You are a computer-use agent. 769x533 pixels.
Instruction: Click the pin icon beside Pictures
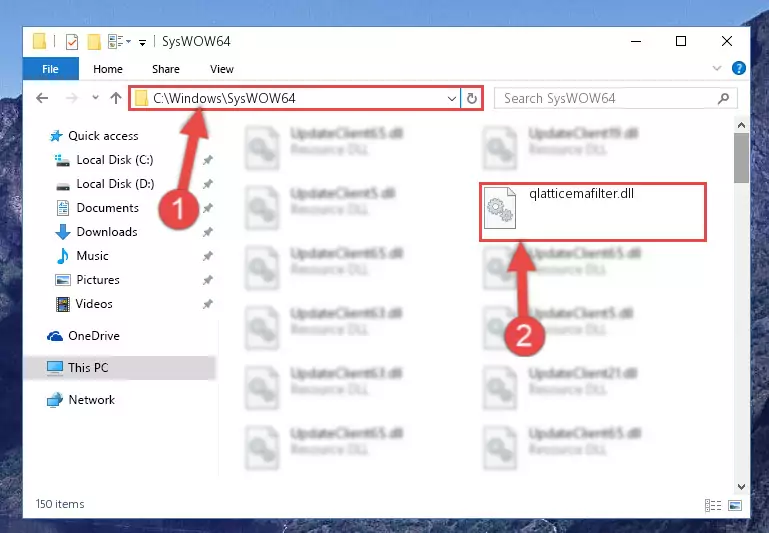point(208,280)
